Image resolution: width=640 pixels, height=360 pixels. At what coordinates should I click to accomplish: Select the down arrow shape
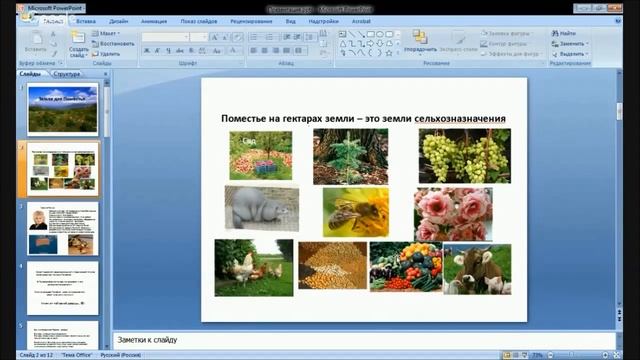tap(380, 44)
